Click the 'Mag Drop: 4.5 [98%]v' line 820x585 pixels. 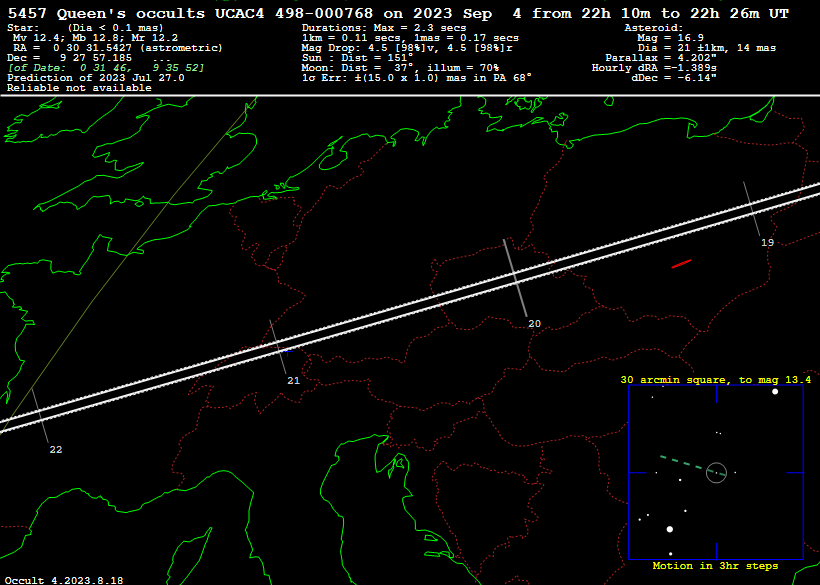pos(407,48)
